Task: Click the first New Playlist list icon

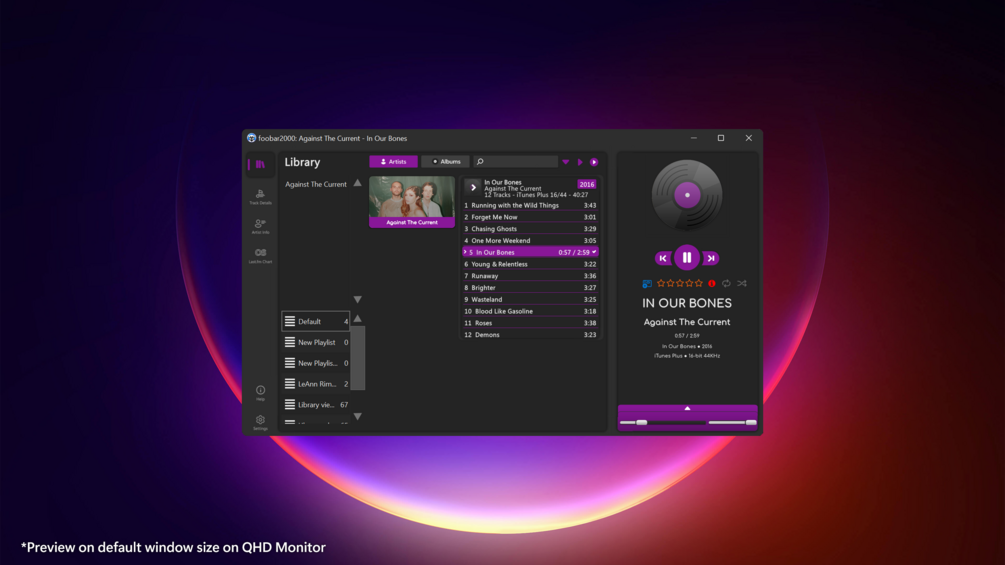Action: tap(290, 342)
